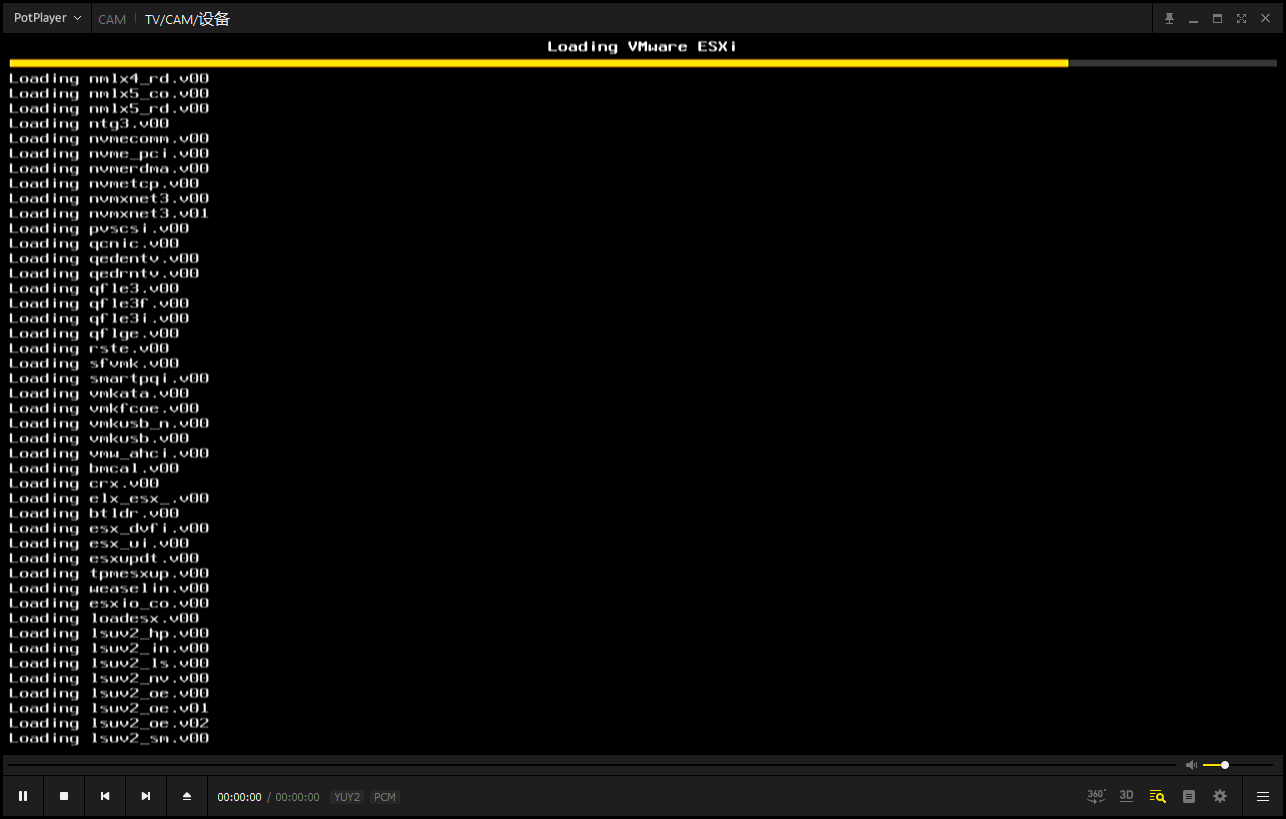The image size is (1286, 819).
Task: Close the PotPlayer window
Action: point(1265,18)
